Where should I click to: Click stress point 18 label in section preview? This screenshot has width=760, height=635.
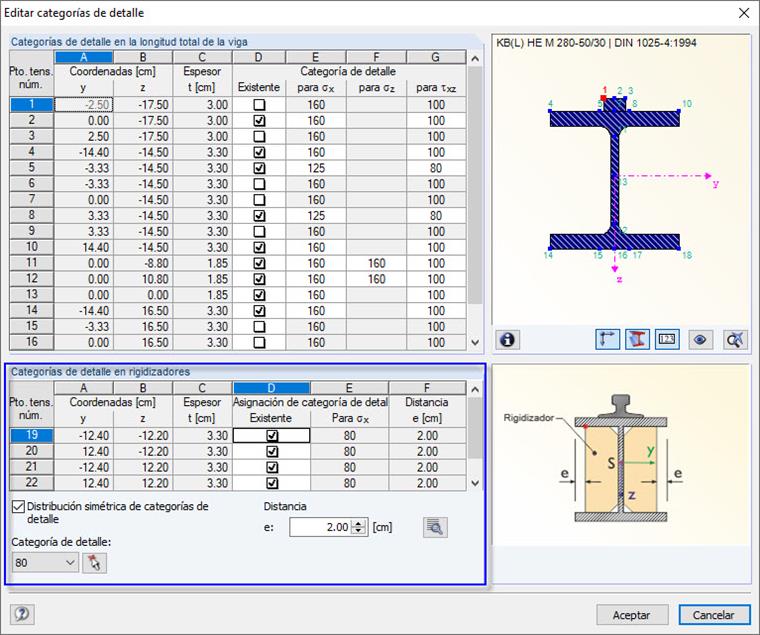[x=687, y=255]
